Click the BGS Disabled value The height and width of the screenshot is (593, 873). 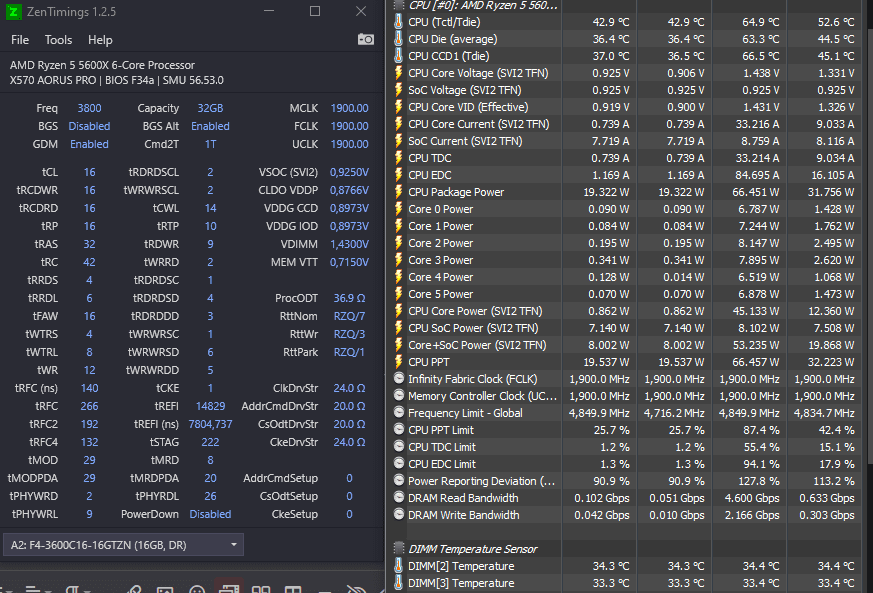[89, 126]
